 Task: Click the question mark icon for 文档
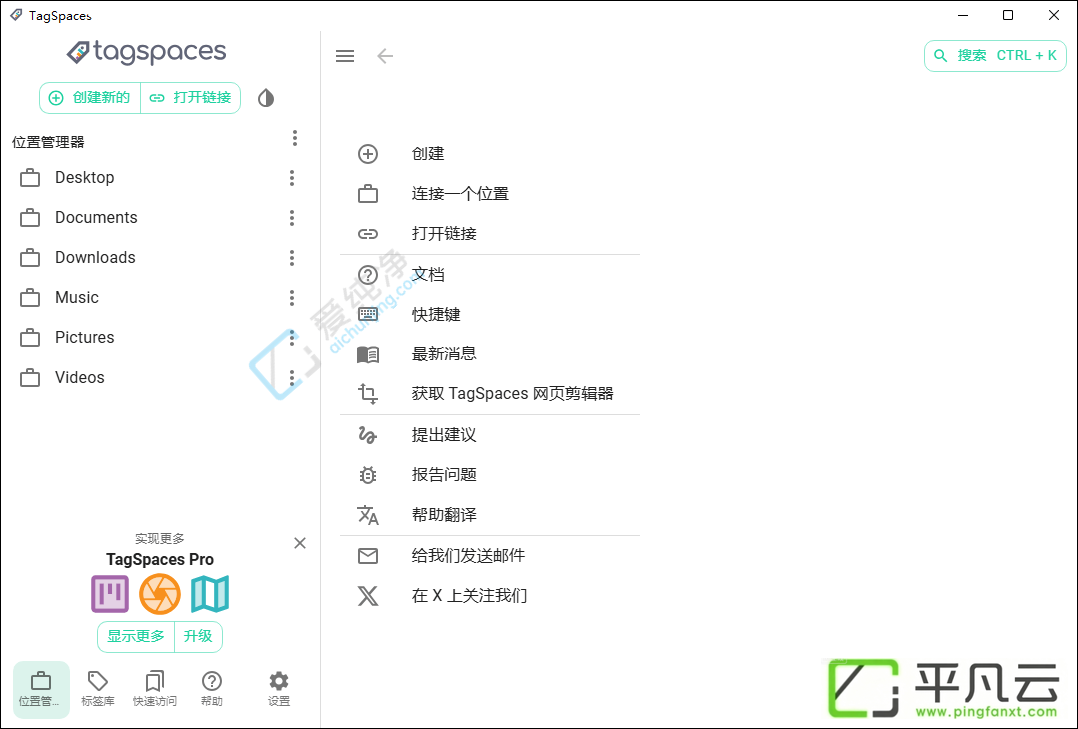pyautogui.click(x=368, y=275)
